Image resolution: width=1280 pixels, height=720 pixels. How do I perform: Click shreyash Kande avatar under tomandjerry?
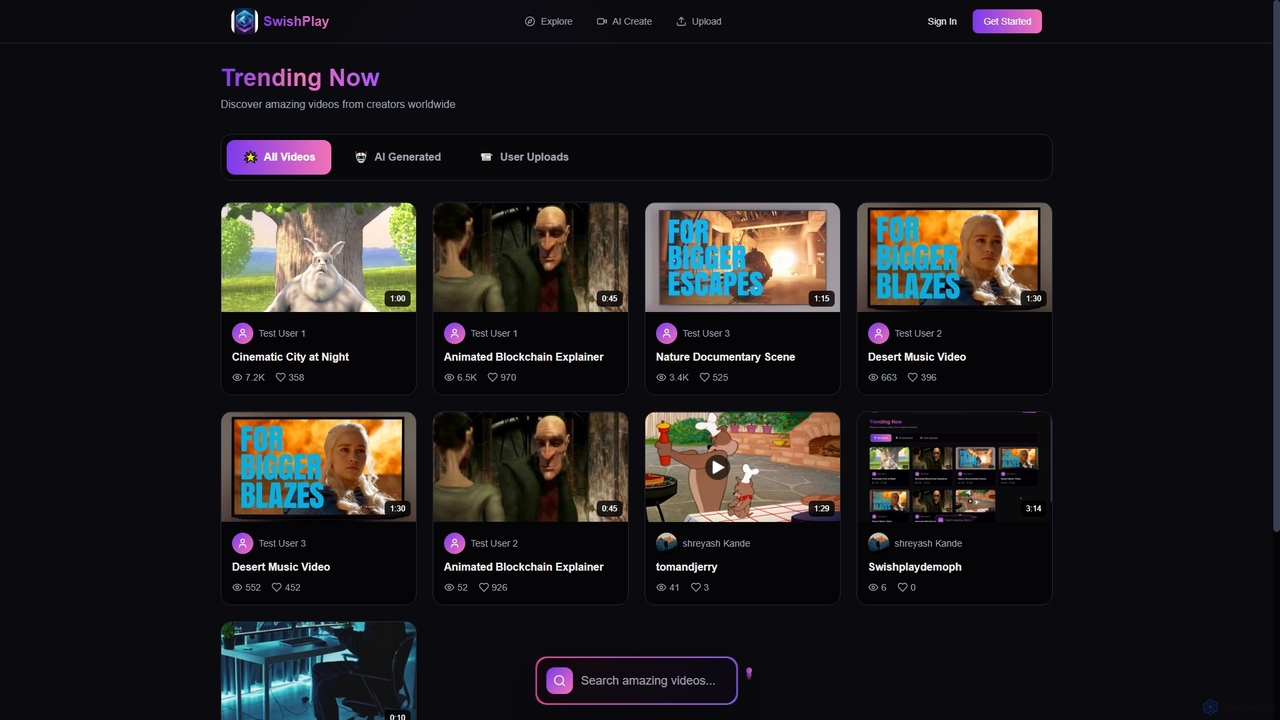point(666,543)
